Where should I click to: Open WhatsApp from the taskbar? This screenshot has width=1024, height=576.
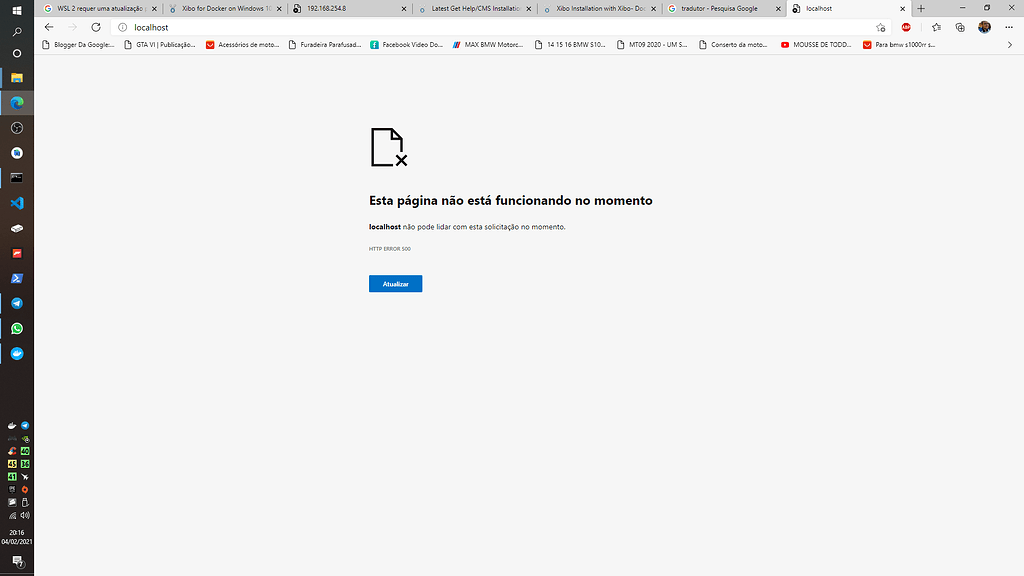17,328
